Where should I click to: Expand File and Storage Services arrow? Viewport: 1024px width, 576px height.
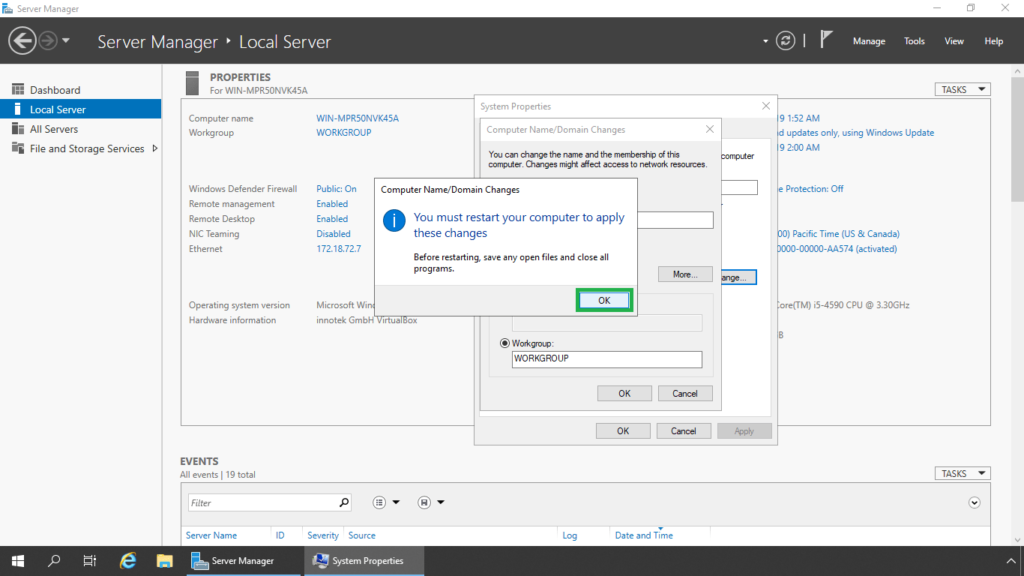155,148
